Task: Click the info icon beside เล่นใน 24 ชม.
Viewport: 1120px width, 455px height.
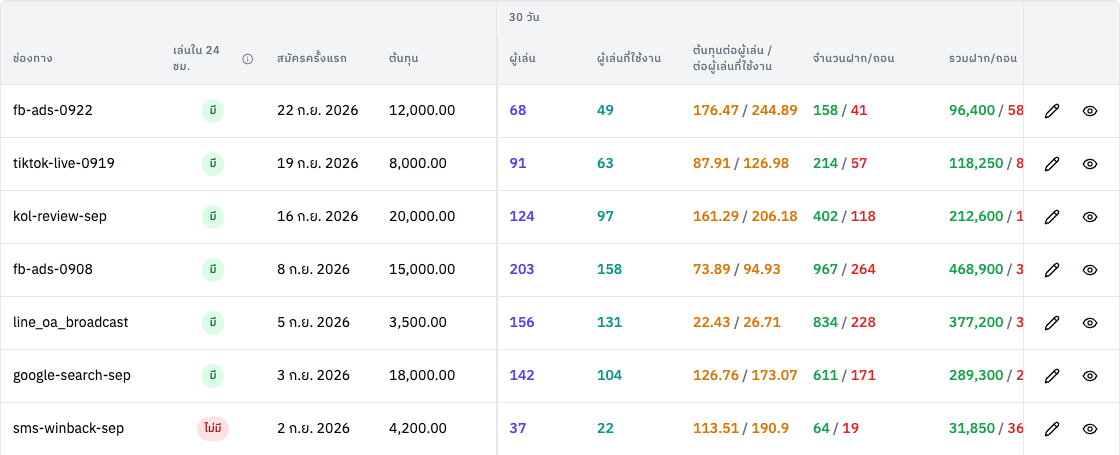Action: pos(248,59)
